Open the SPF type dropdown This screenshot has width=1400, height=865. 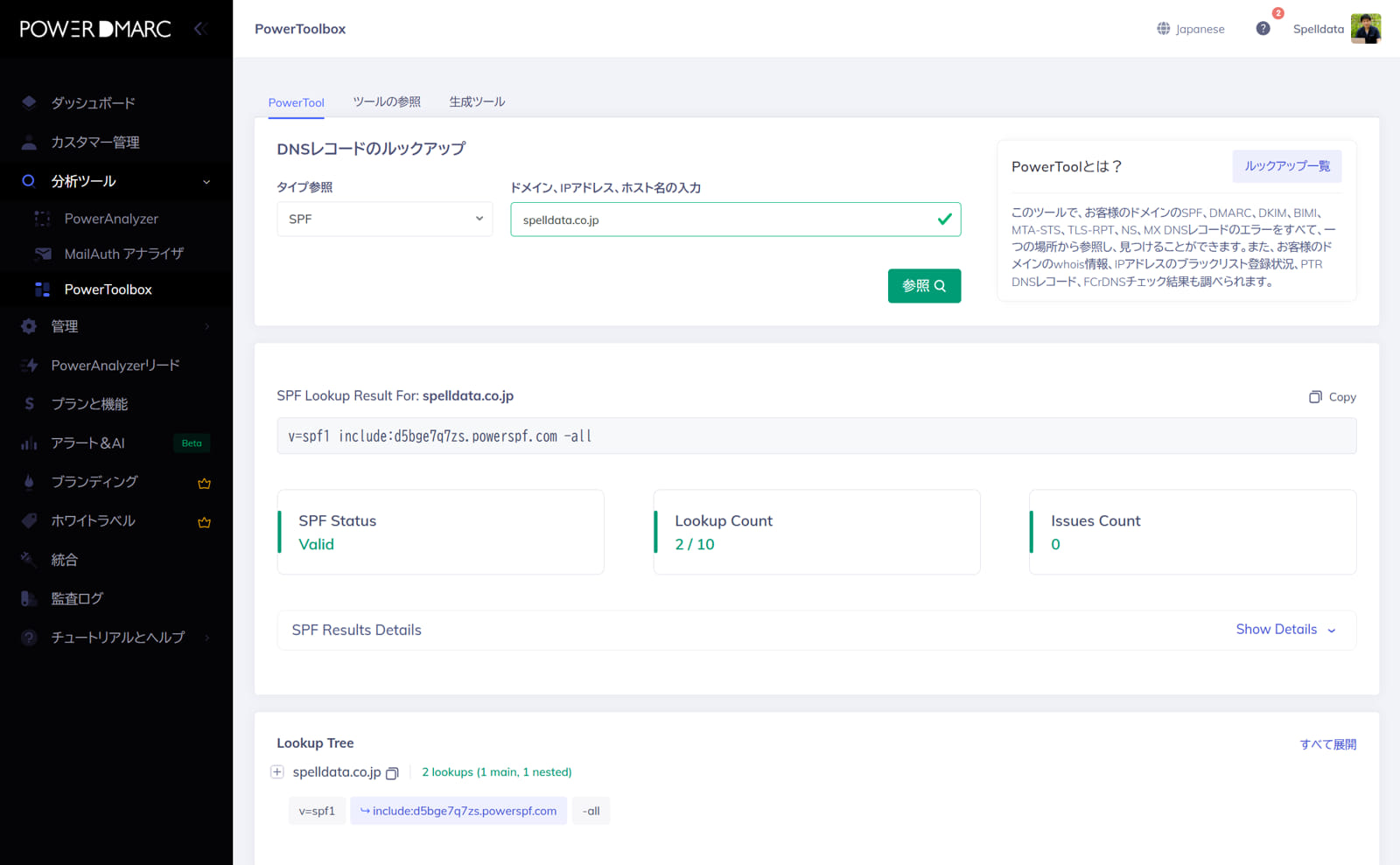(384, 219)
